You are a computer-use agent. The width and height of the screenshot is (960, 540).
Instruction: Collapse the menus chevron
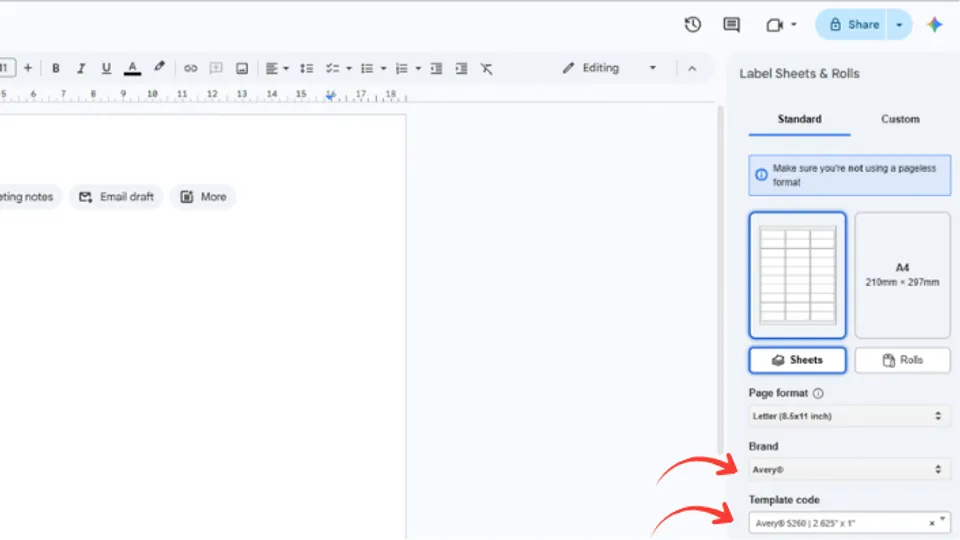[x=692, y=69]
